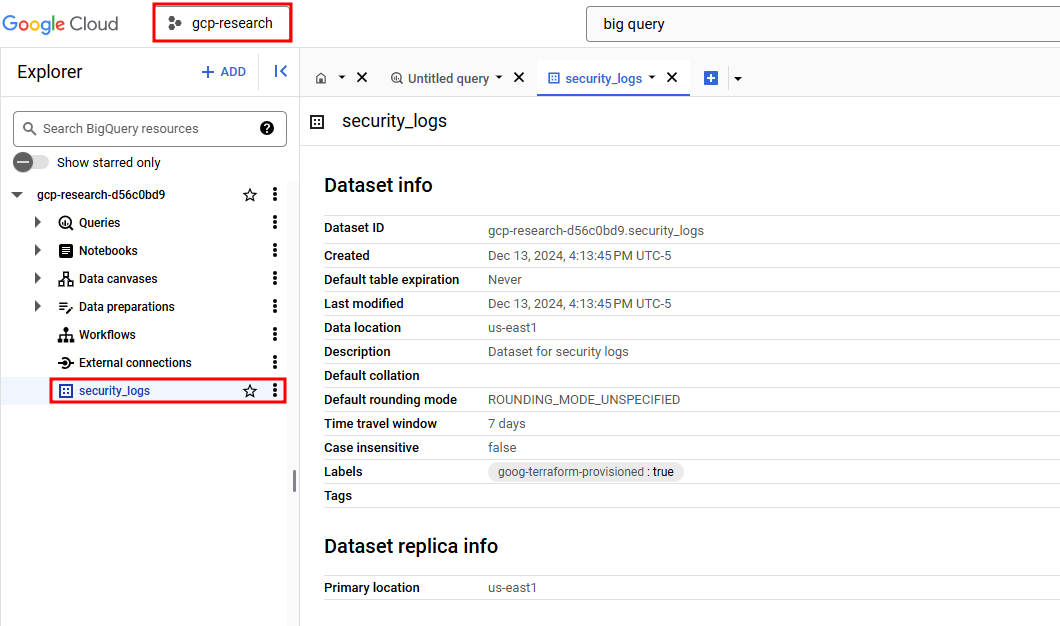The height and width of the screenshot is (626, 1060).
Task: Toggle Show starred only
Action: pos(30,161)
